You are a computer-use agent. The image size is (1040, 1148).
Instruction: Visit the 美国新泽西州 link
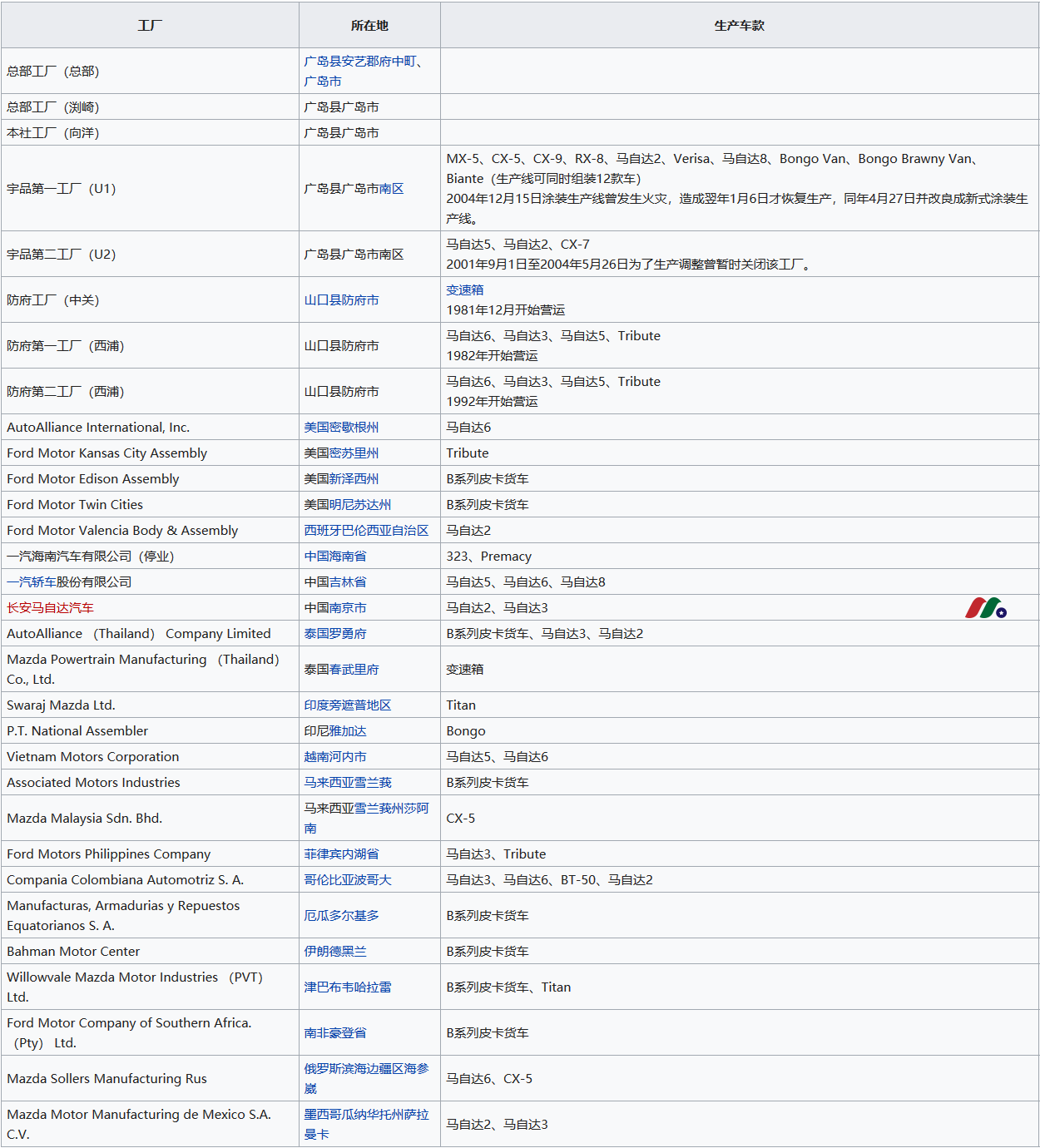point(341,479)
